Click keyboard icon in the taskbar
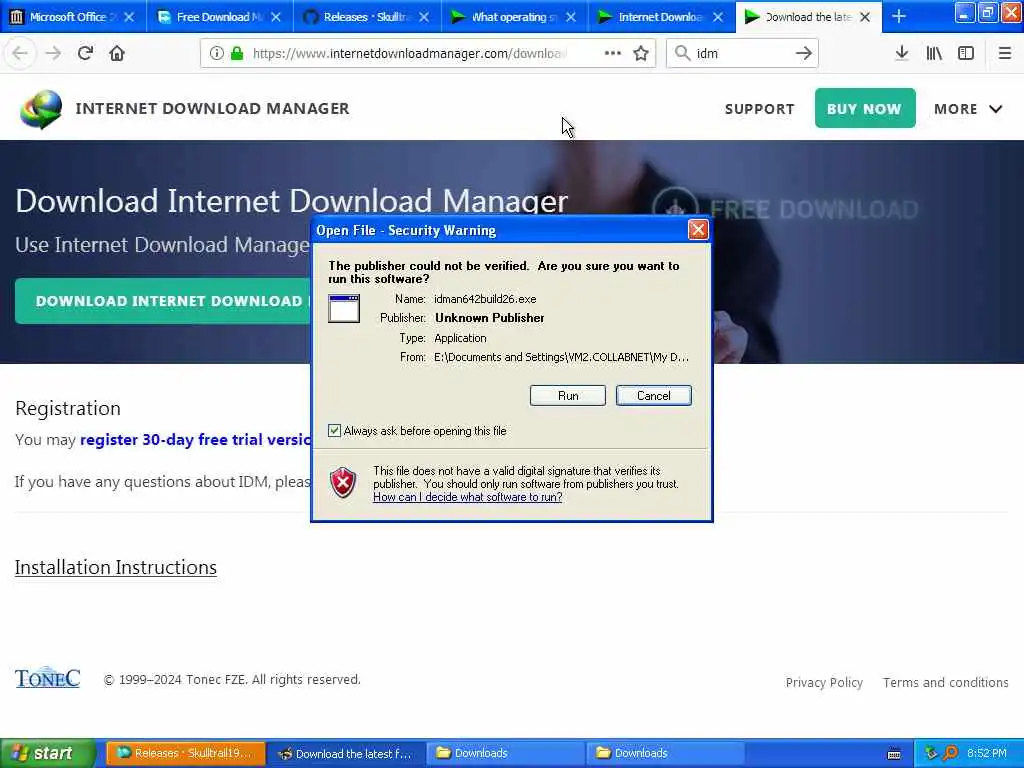 point(894,754)
